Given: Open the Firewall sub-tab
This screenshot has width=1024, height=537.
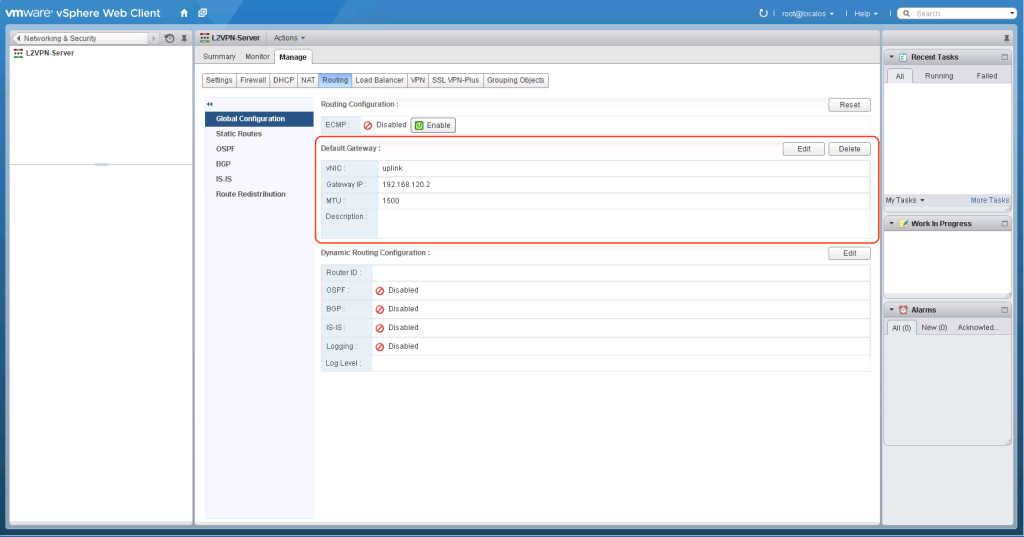Looking at the screenshot, I should (253, 80).
